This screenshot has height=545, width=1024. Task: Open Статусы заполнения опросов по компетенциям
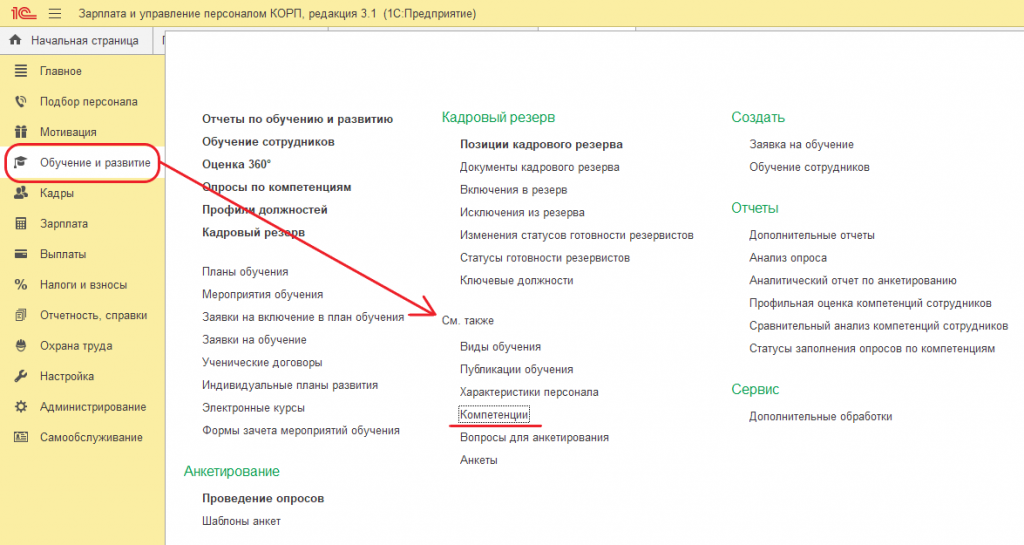click(x=872, y=349)
